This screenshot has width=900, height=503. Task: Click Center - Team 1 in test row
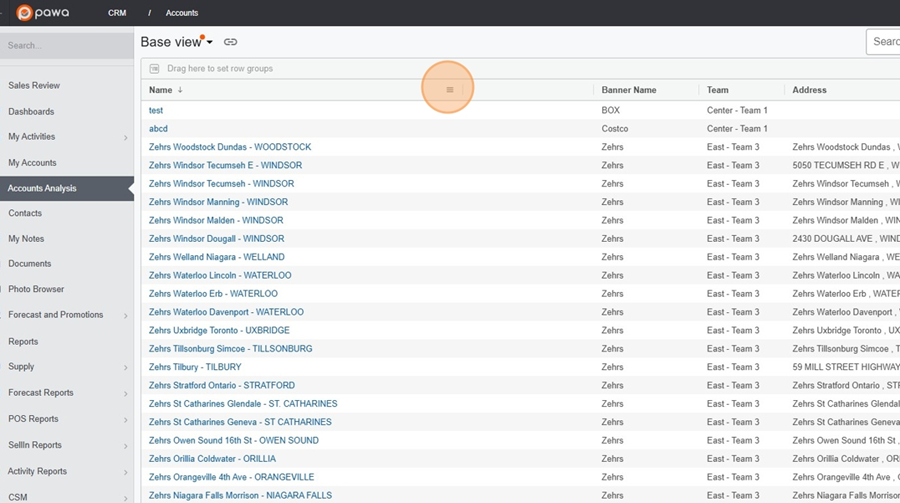click(x=737, y=110)
